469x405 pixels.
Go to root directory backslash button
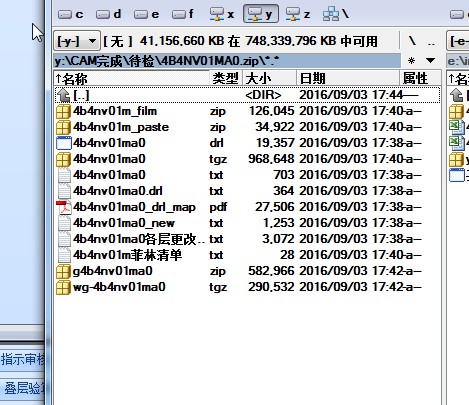coord(412,41)
